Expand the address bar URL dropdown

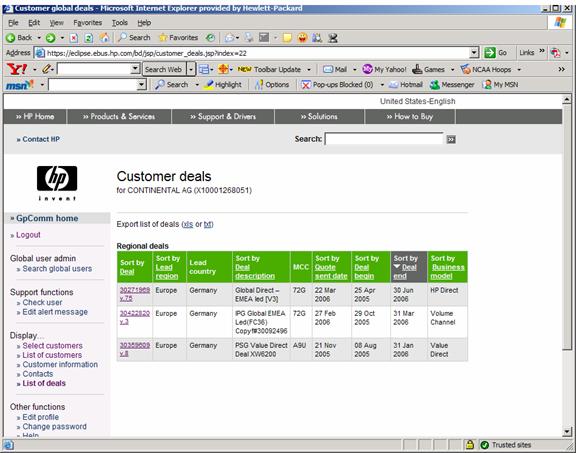(474, 53)
